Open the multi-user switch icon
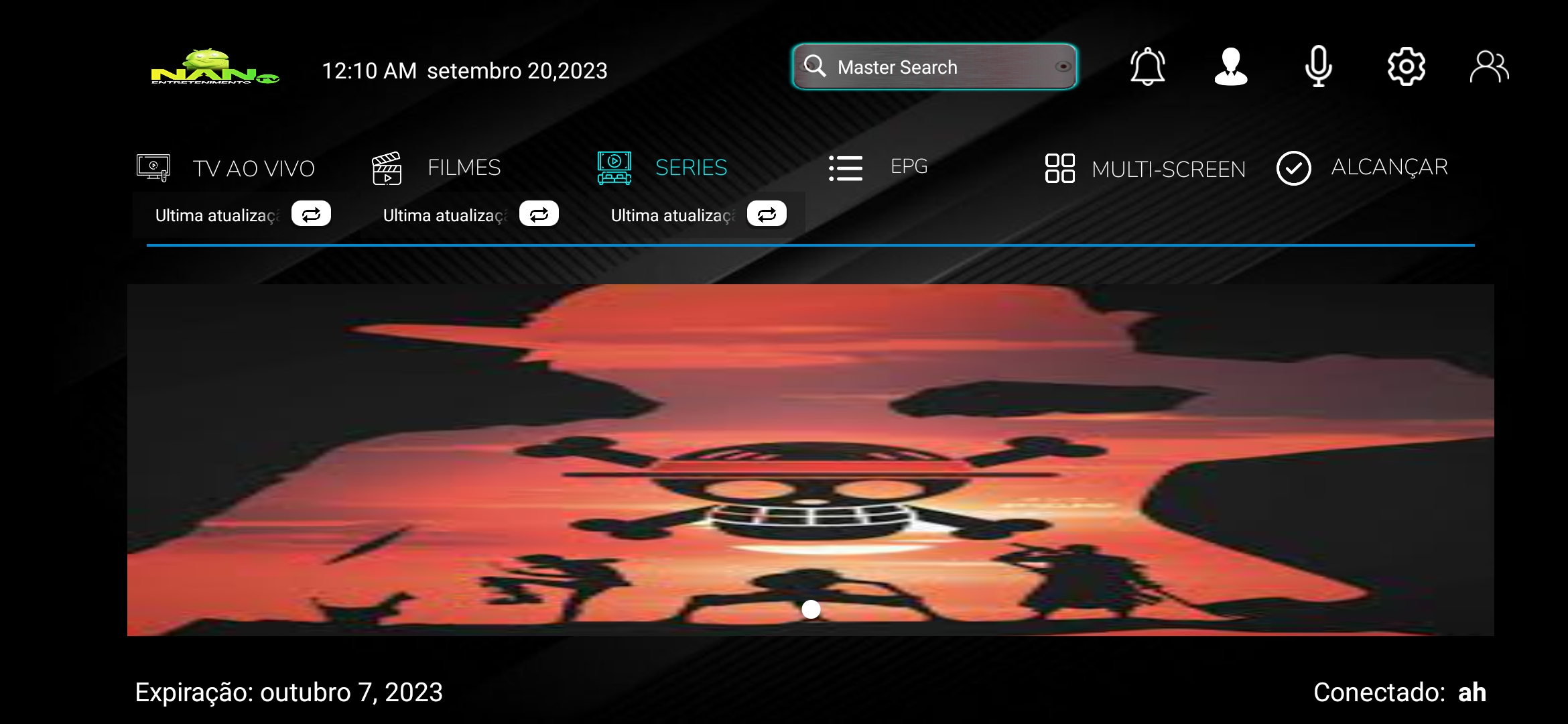1568x724 pixels. 1489,66
